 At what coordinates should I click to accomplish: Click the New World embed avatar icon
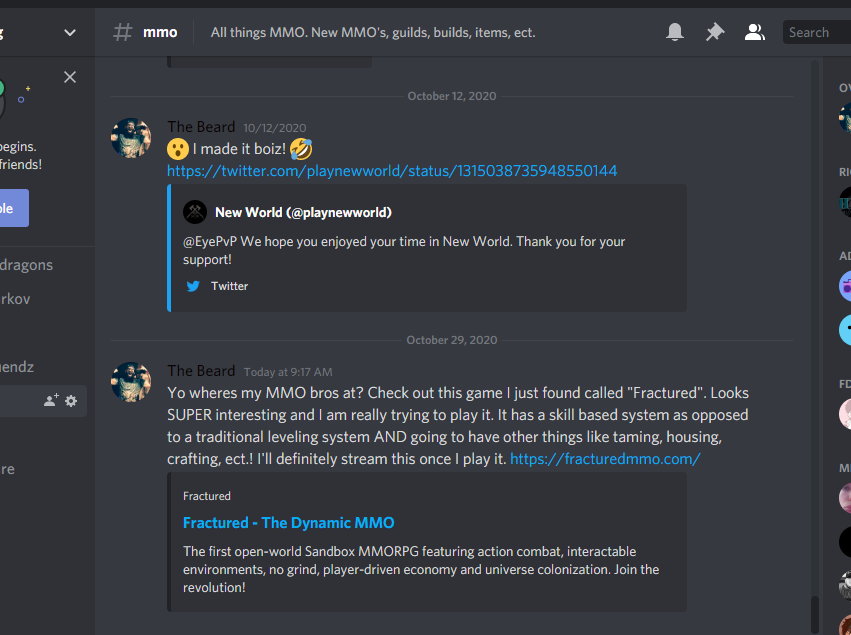pyautogui.click(x=195, y=212)
